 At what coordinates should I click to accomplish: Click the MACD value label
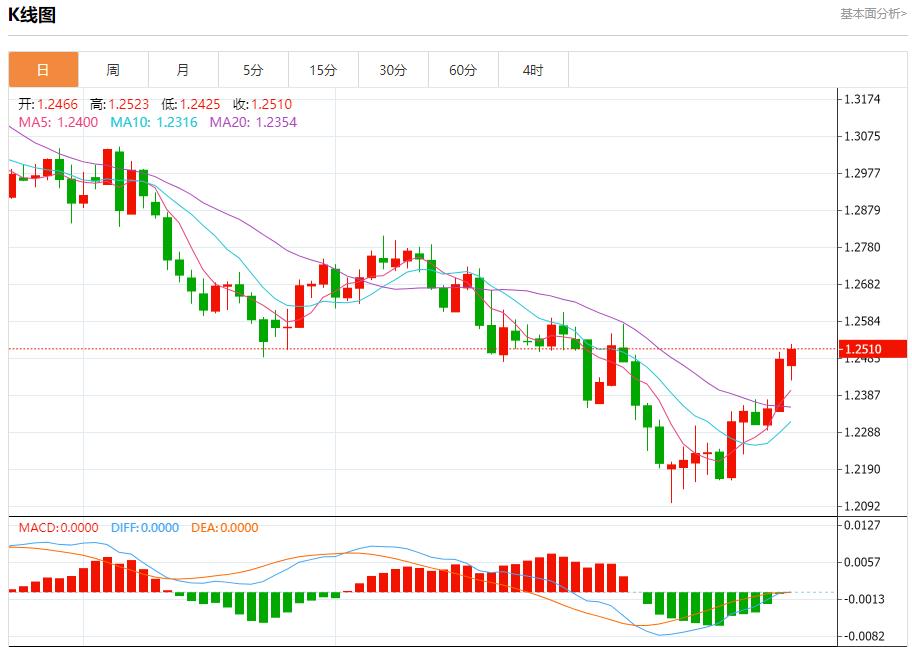click(x=59, y=528)
